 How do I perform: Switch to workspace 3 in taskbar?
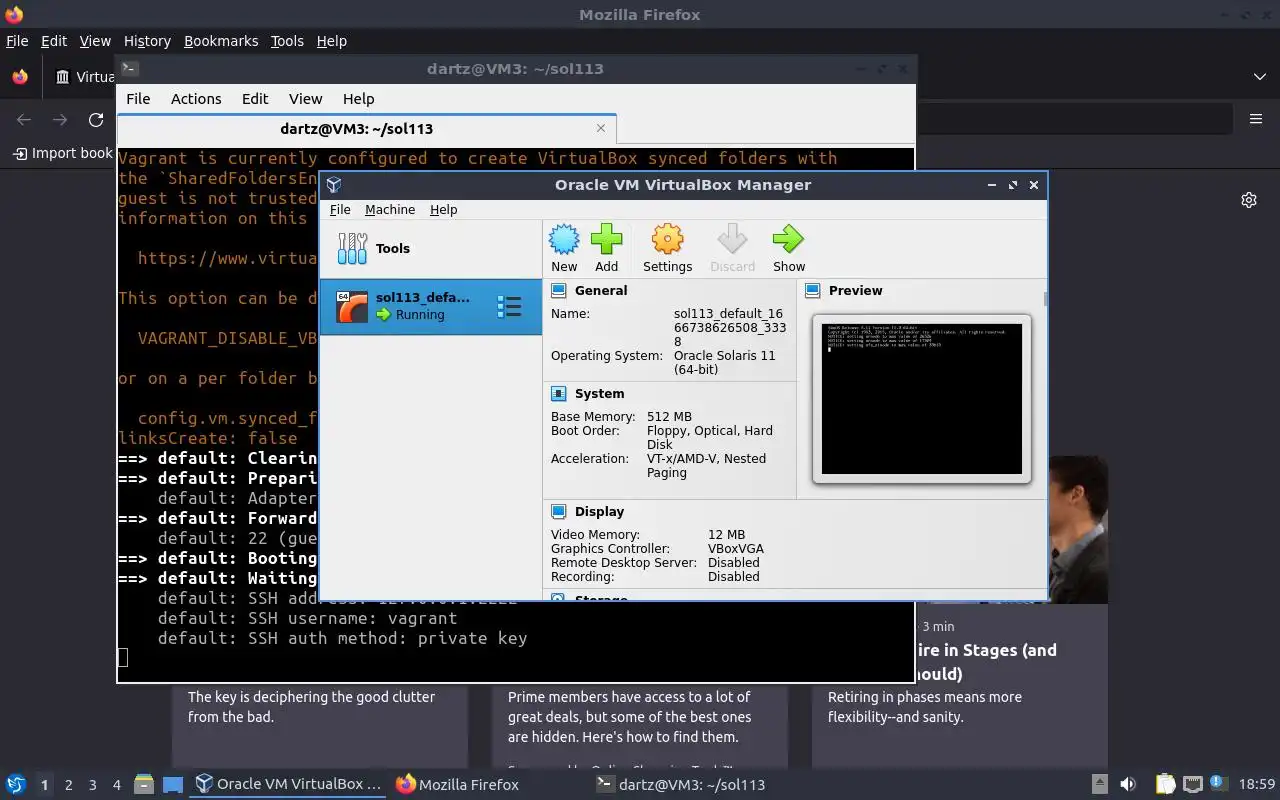(x=93, y=785)
